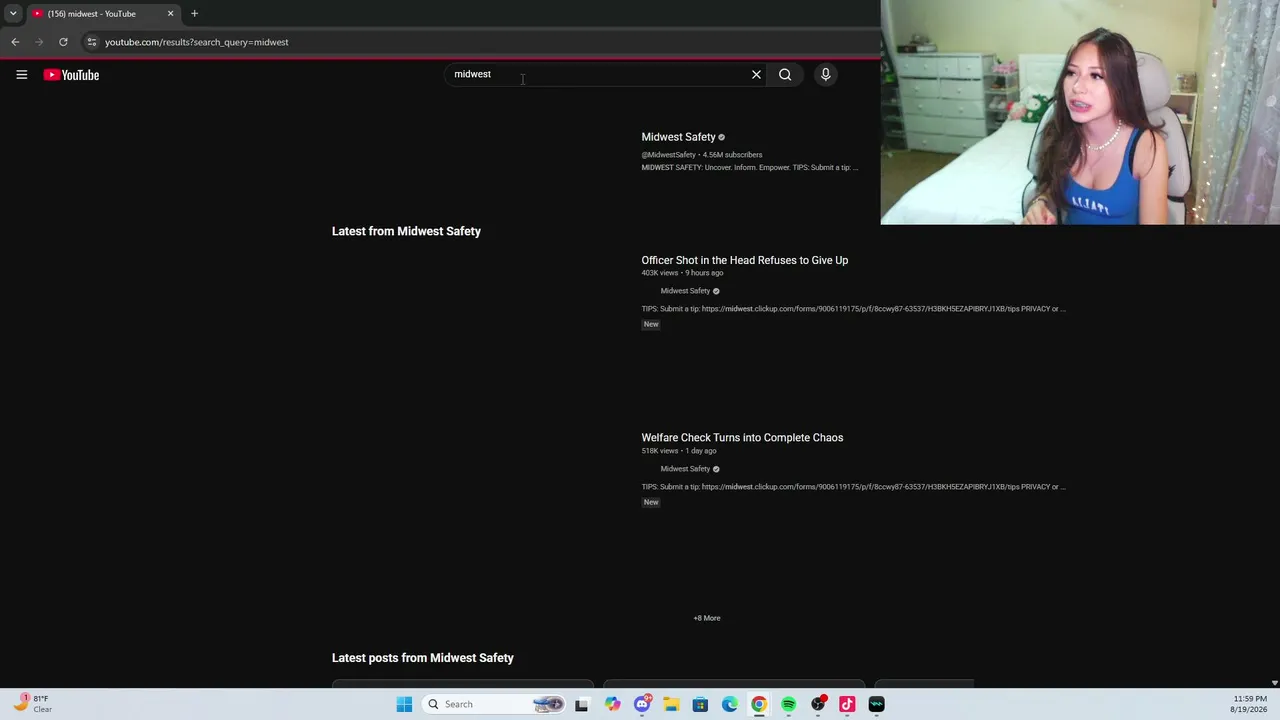Go back in browser history
Viewport: 1280px width, 720px height.
(x=15, y=42)
